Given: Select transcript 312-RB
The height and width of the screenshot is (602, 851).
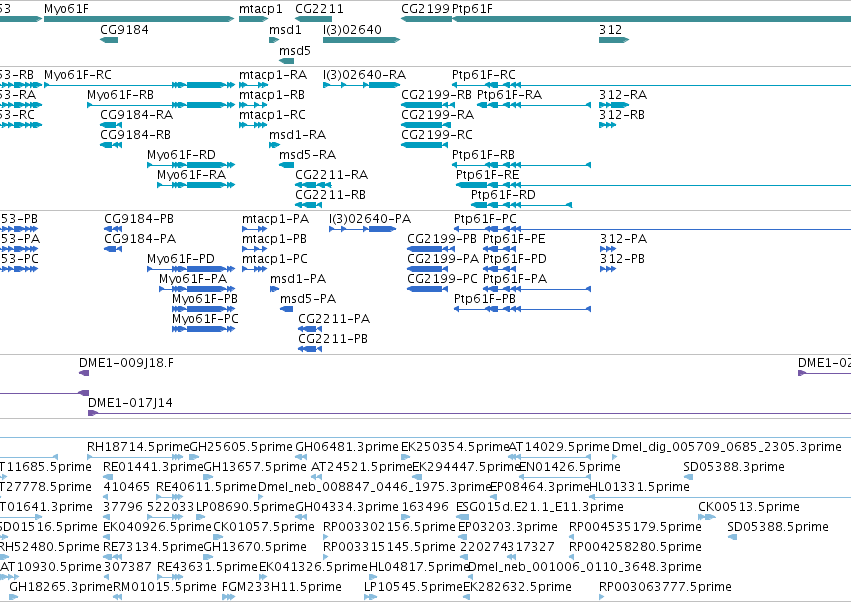Looking at the screenshot, I should pyautogui.click(x=607, y=125).
